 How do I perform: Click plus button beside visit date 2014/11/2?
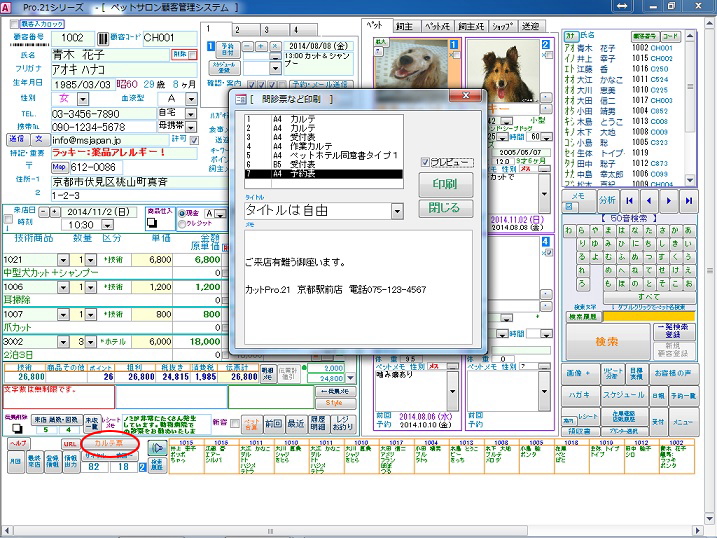pos(54,212)
